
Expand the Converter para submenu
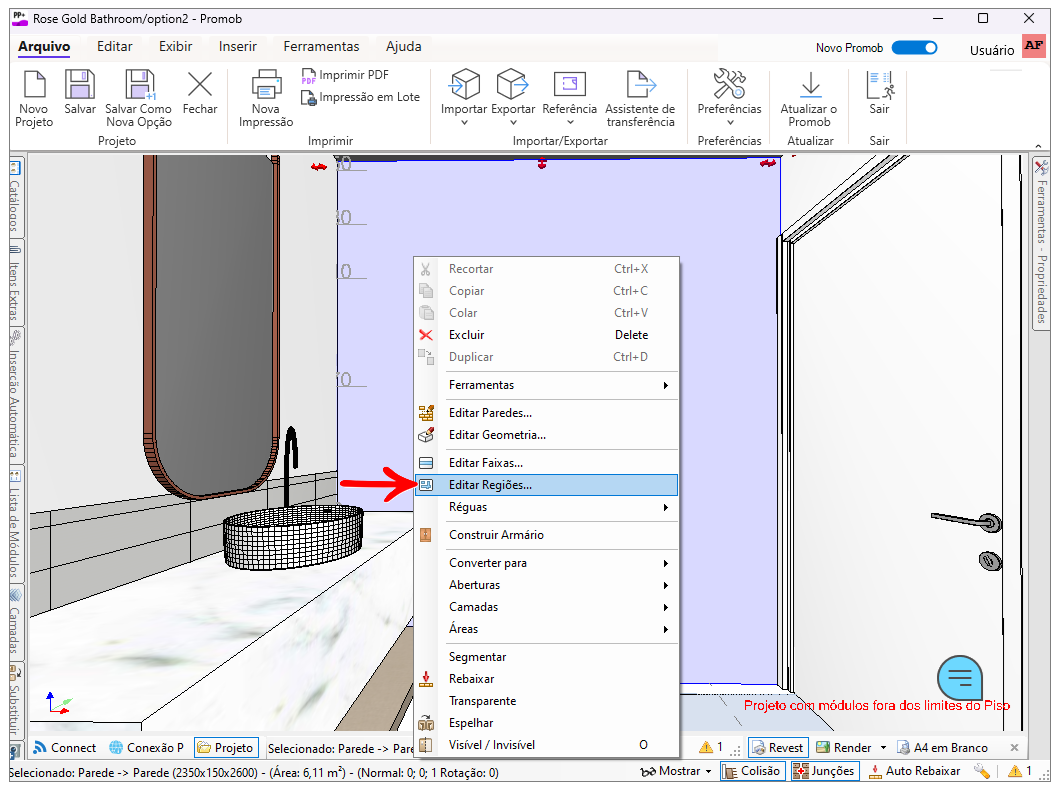546,563
